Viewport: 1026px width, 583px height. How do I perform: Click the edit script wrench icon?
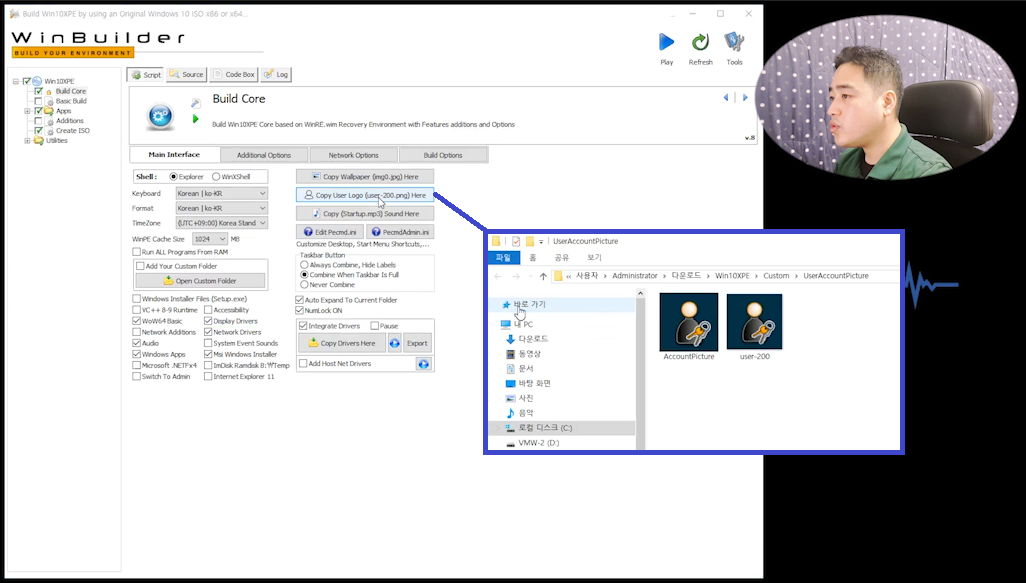(195, 103)
